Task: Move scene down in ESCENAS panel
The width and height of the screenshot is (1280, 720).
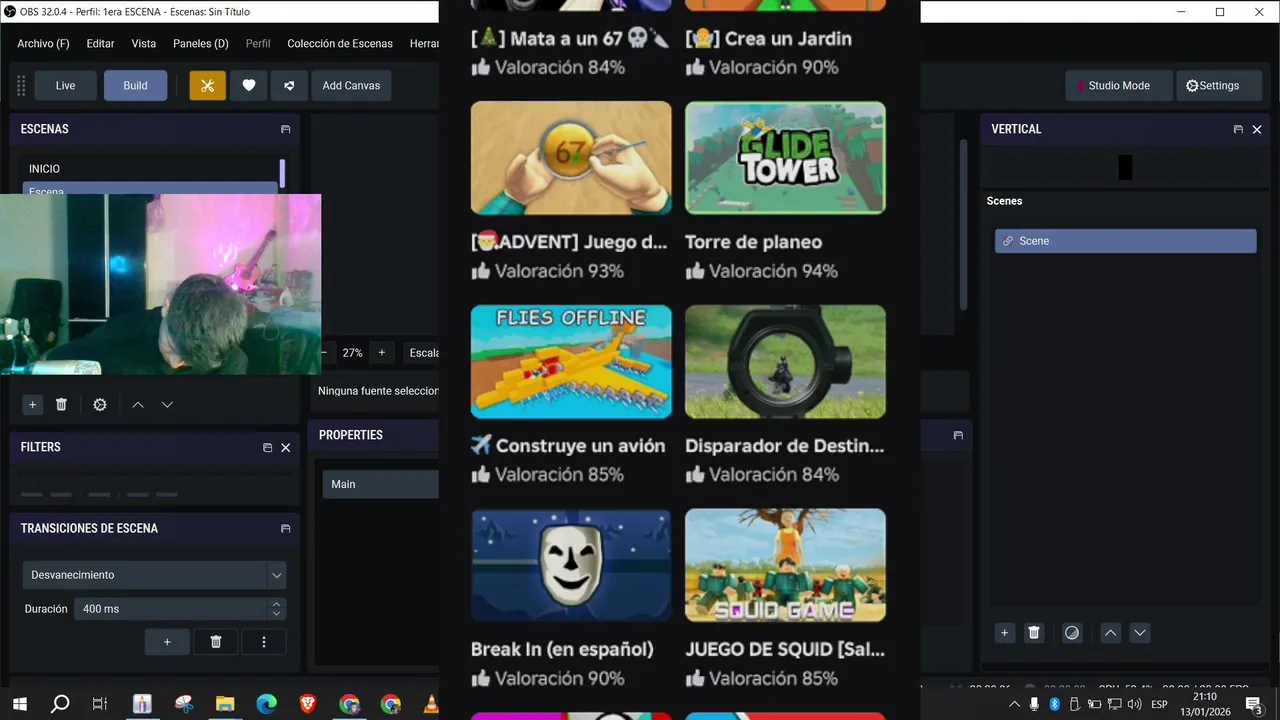Action: click(167, 405)
